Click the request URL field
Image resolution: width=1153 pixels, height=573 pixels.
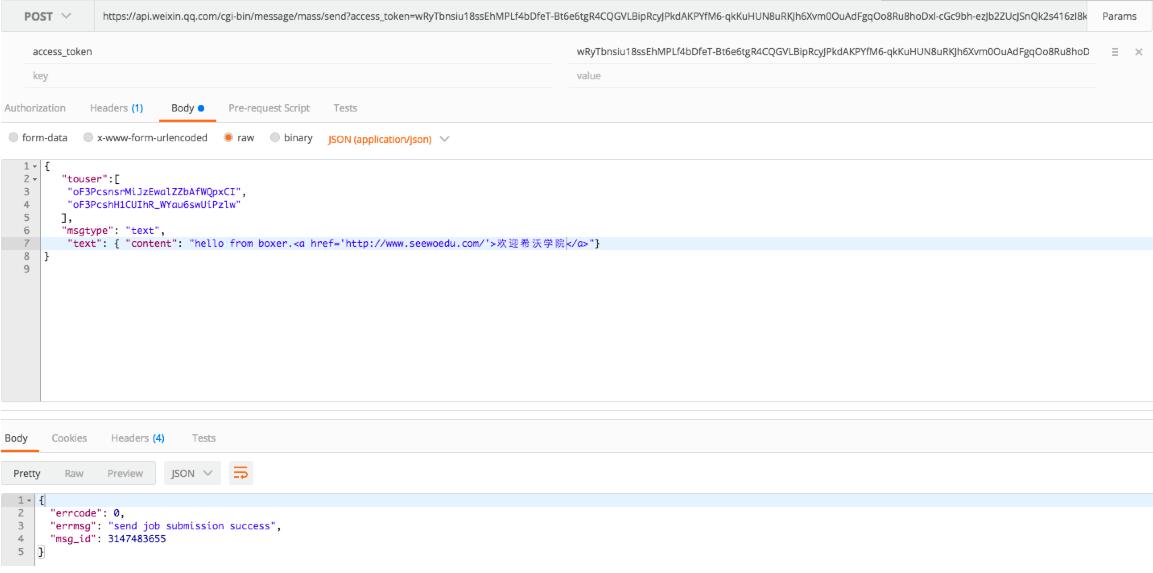point(590,15)
